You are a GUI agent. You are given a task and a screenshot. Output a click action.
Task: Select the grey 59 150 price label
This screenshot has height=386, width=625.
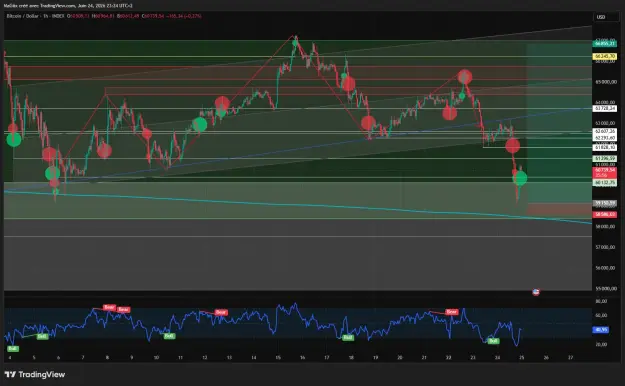click(x=605, y=203)
